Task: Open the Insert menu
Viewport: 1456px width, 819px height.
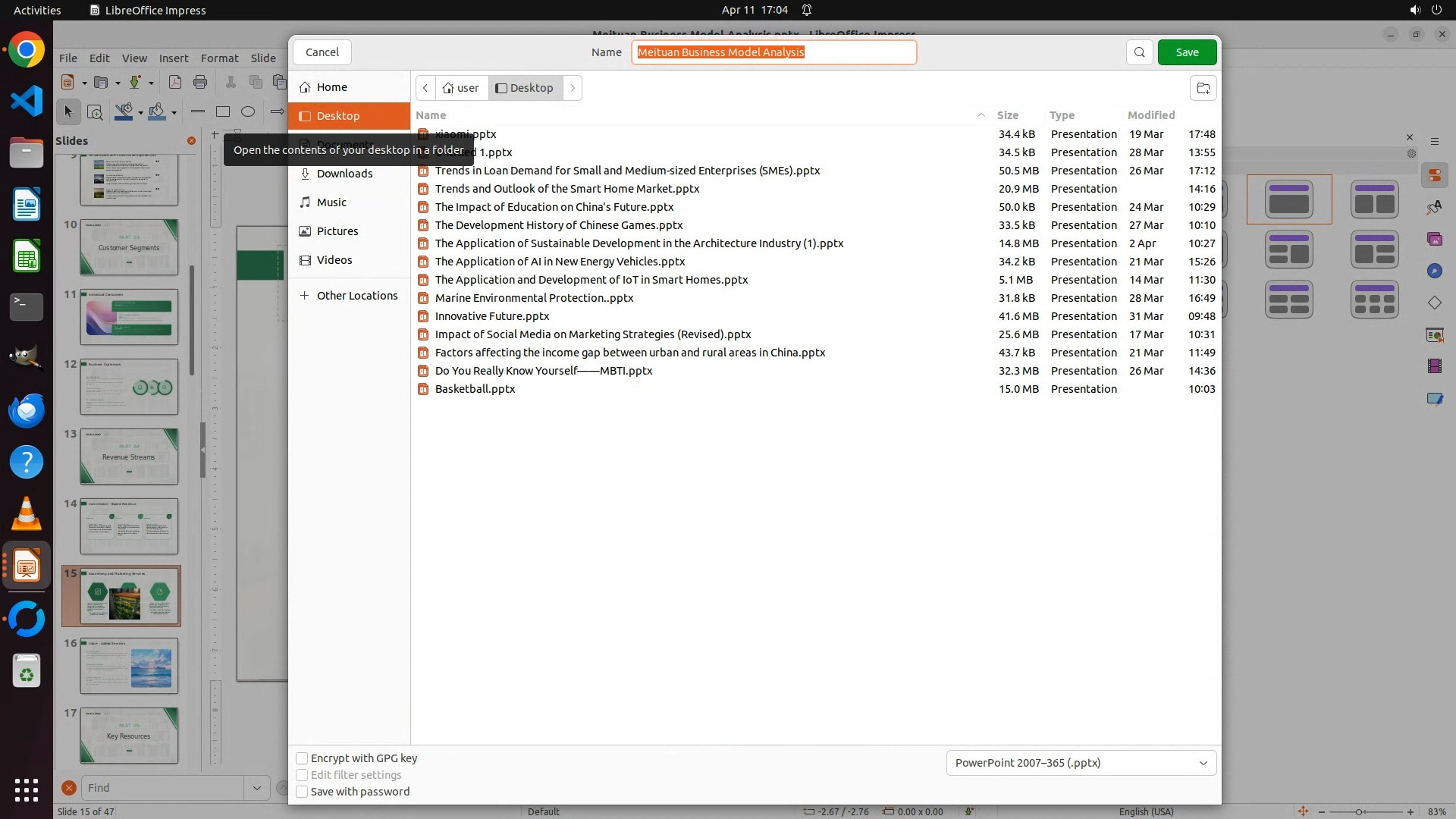Action: pyautogui.click(x=174, y=58)
